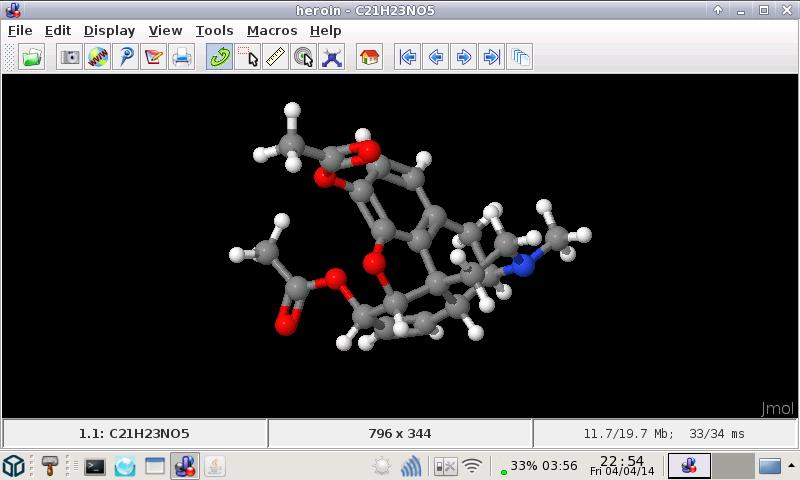Launch the paint roller tool in taskbar
This screenshot has height=480, width=800.
click(50, 466)
